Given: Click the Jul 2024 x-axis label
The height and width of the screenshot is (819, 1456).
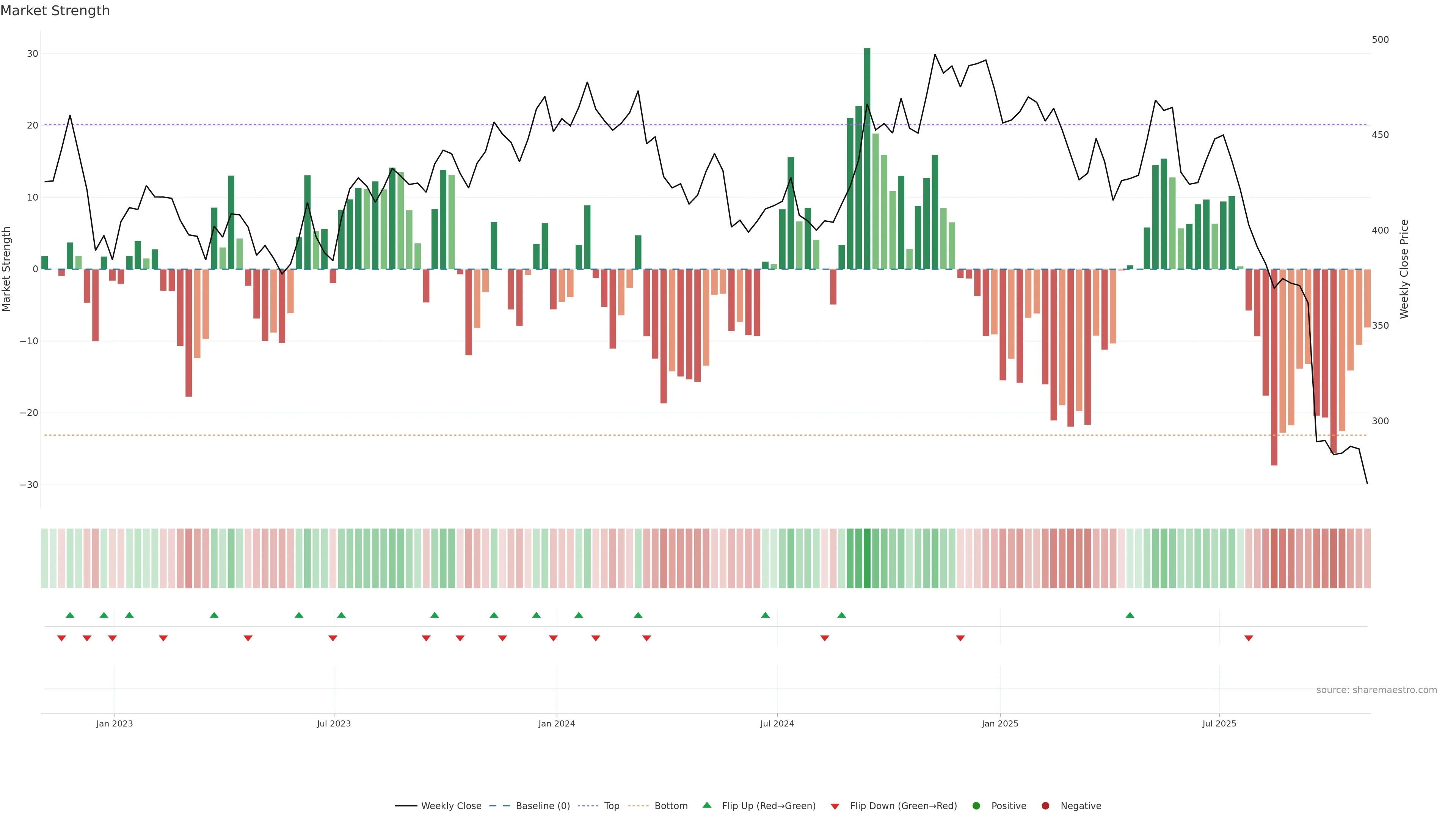Looking at the screenshot, I should coord(777,723).
